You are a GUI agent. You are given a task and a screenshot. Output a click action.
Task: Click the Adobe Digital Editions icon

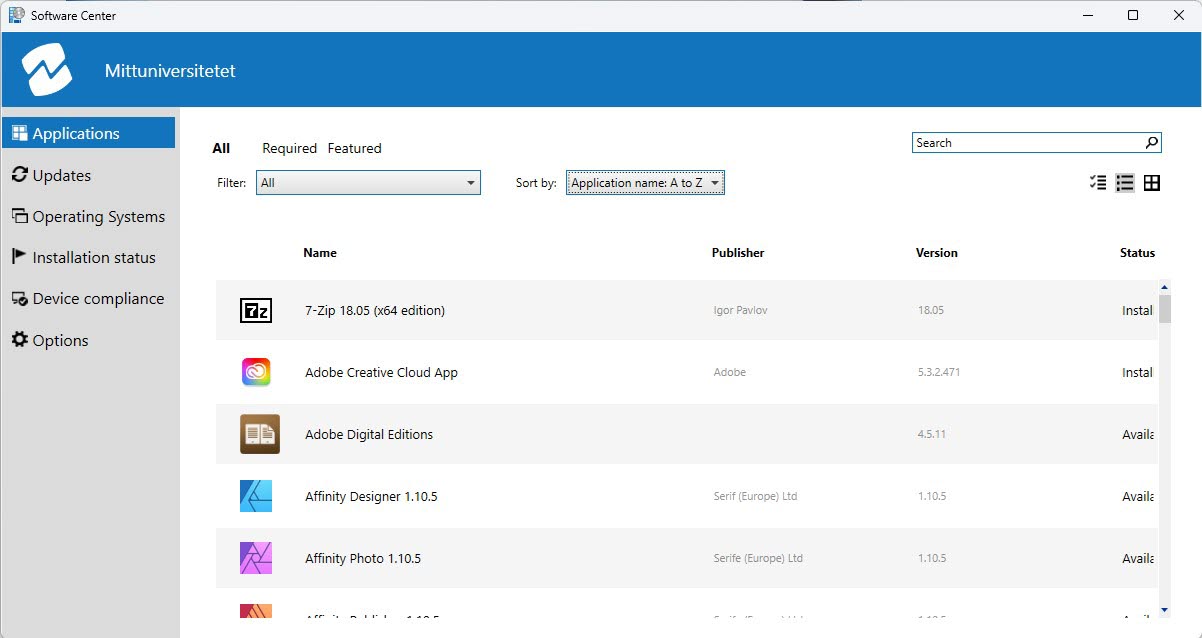click(260, 434)
